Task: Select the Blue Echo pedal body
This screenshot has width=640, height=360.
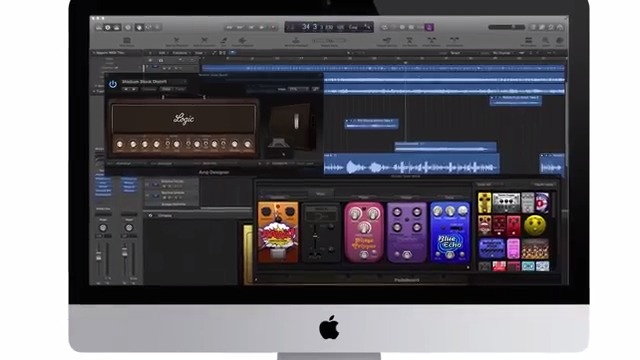Action: pyautogui.click(x=450, y=232)
